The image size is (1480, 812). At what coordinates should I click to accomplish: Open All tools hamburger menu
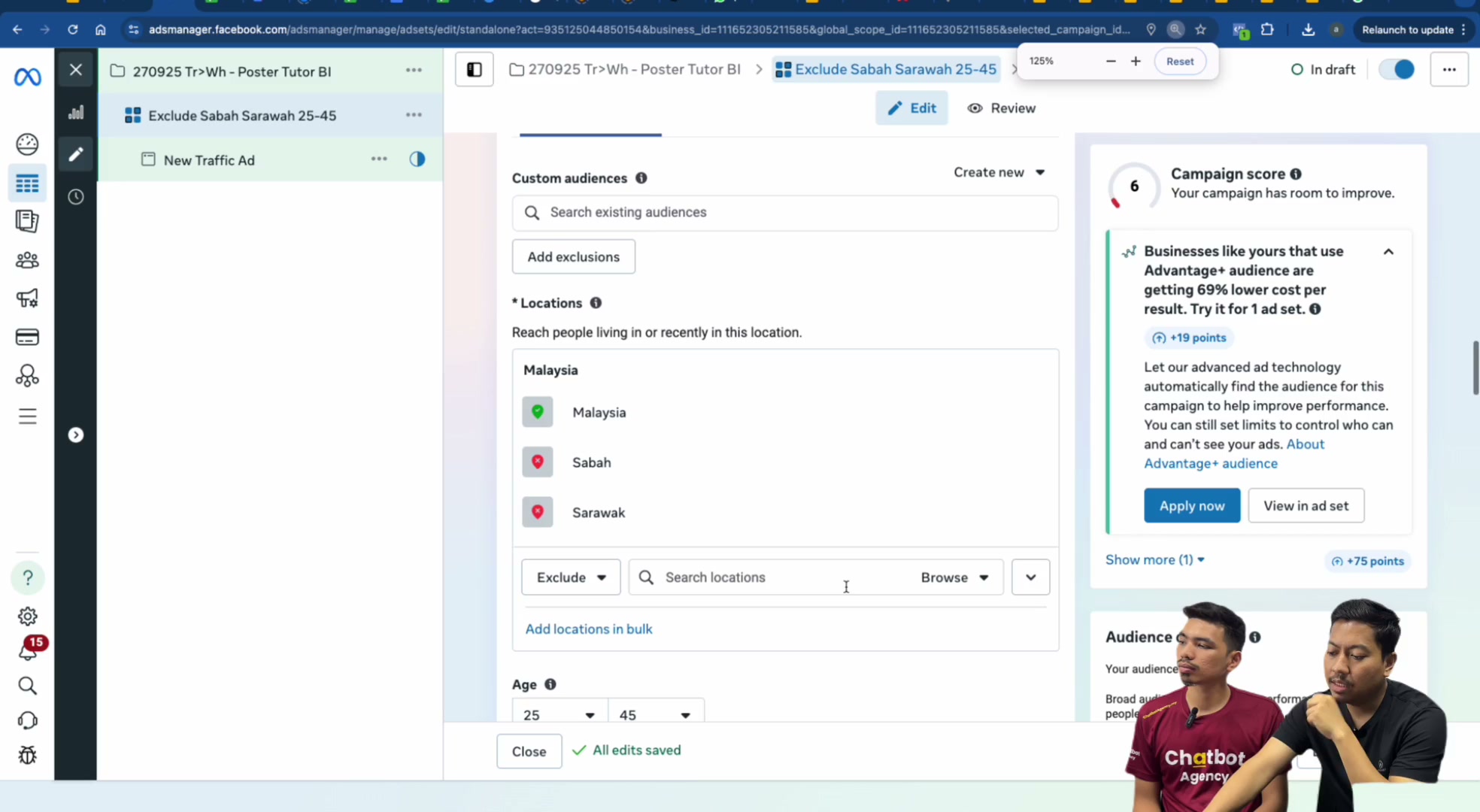pos(27,417)
